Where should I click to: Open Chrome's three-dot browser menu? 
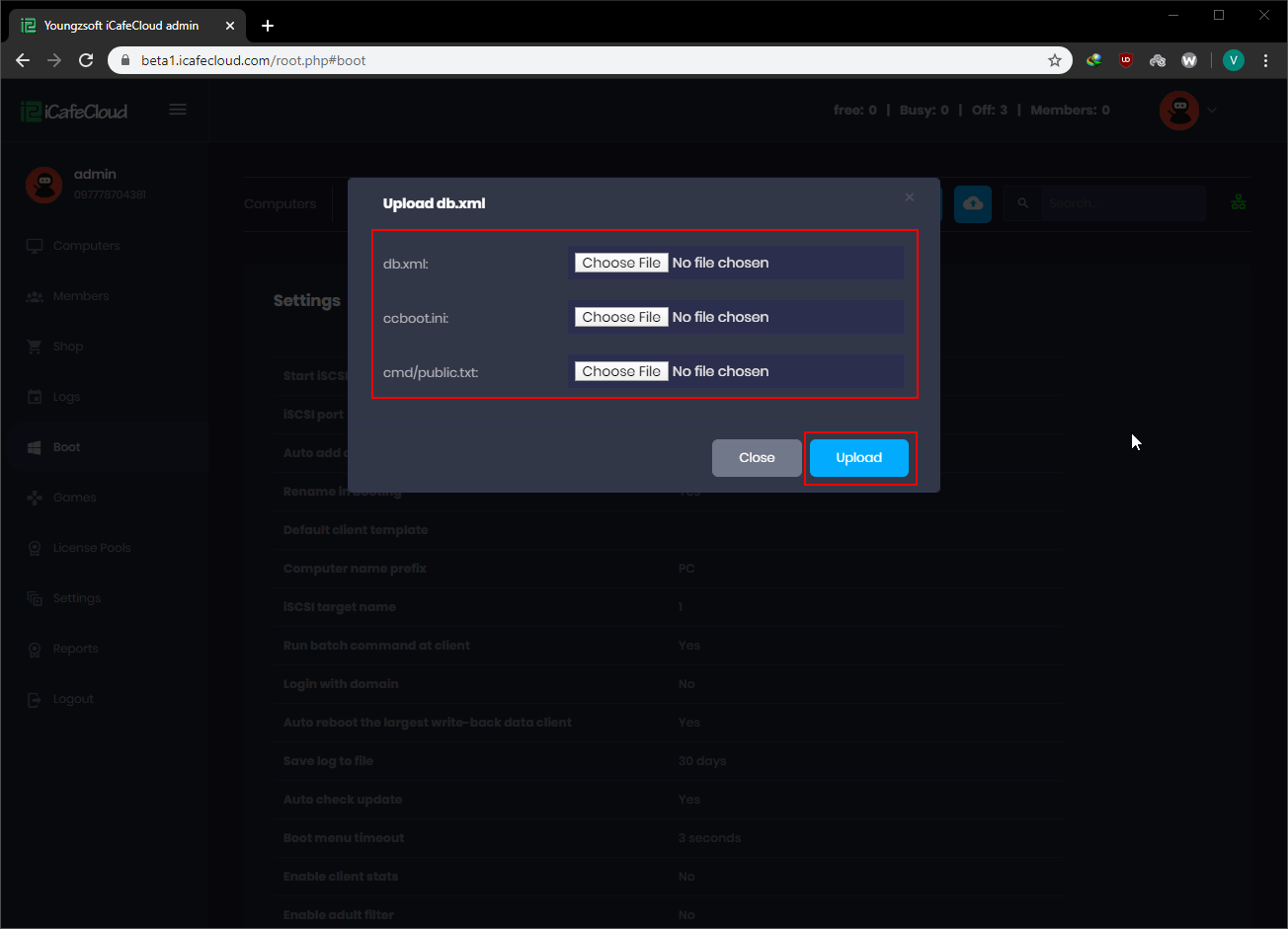1266,60
